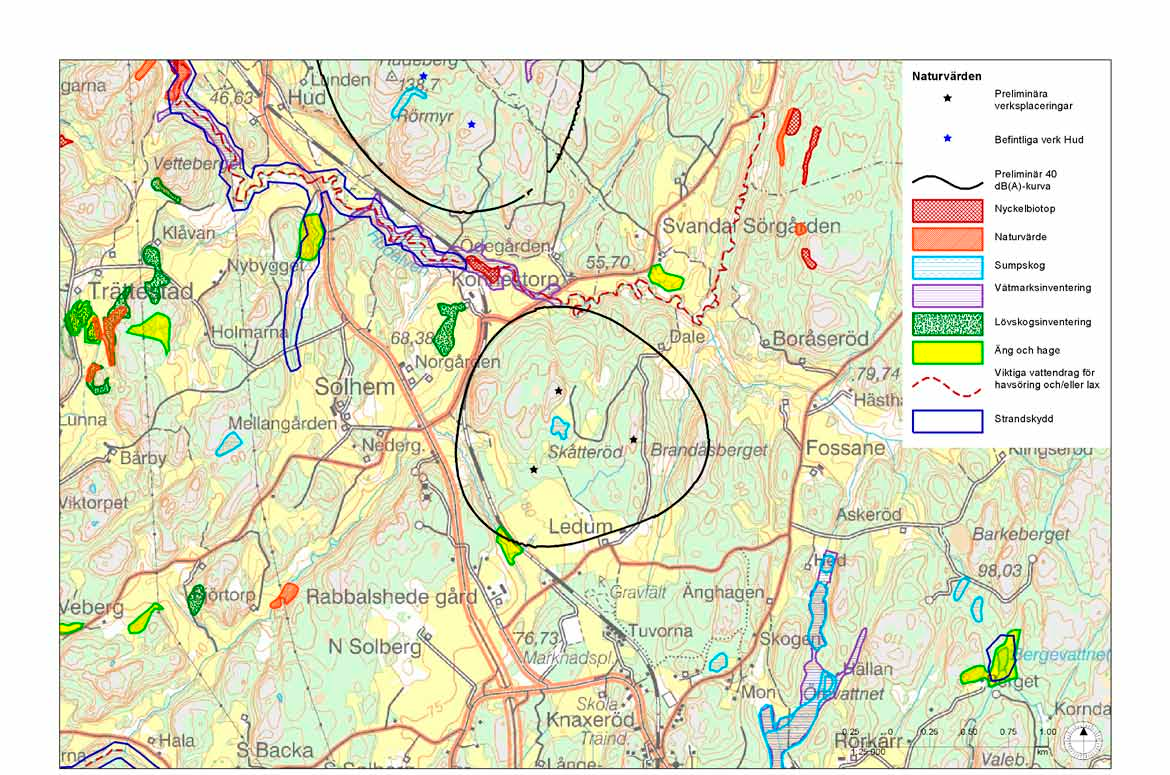Screen dimensions: 1170x775
Task: Click the Klåvan place name
Action: click(x=189, y=233)
